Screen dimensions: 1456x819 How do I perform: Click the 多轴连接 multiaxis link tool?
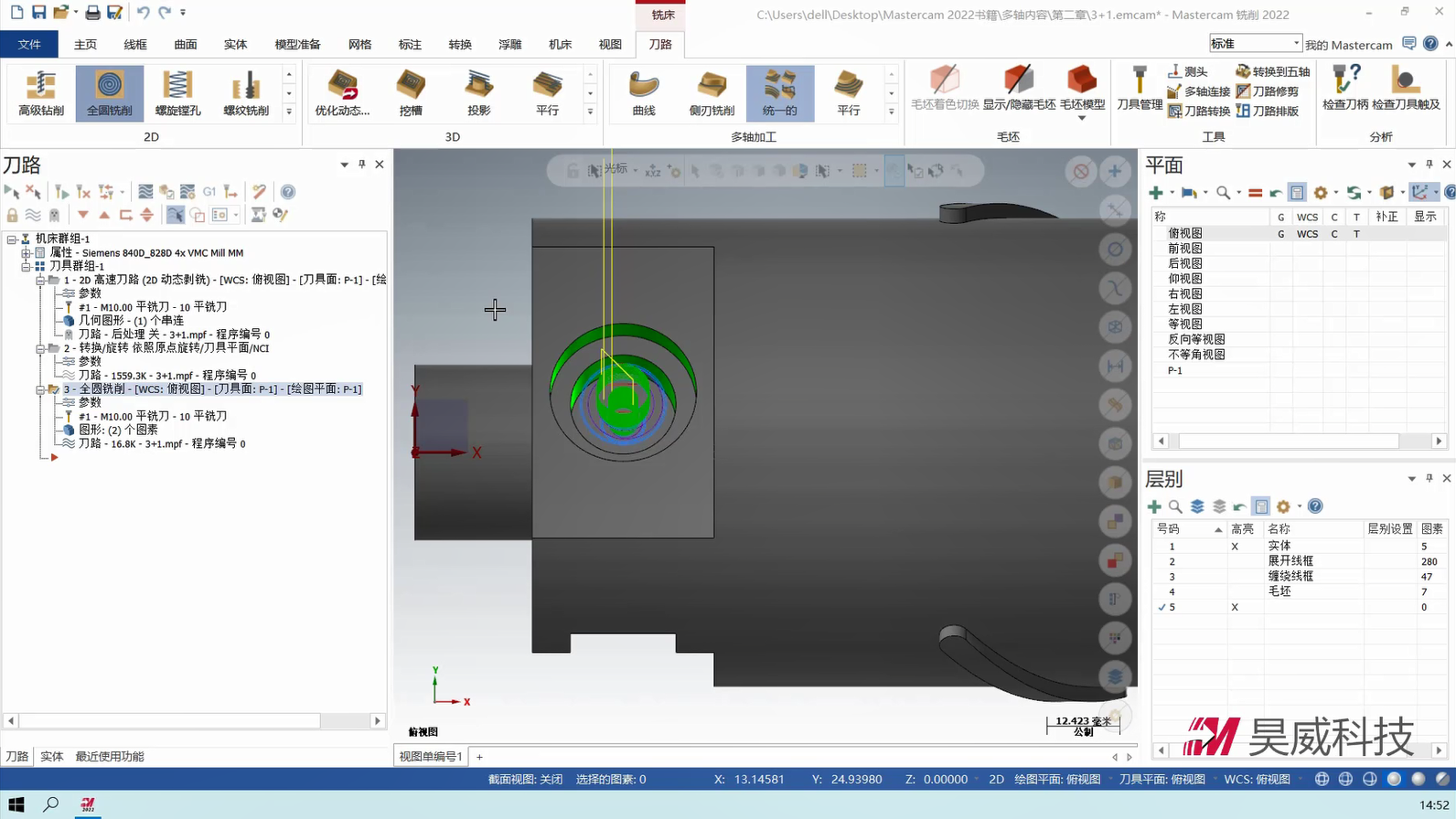point(1199,91)
